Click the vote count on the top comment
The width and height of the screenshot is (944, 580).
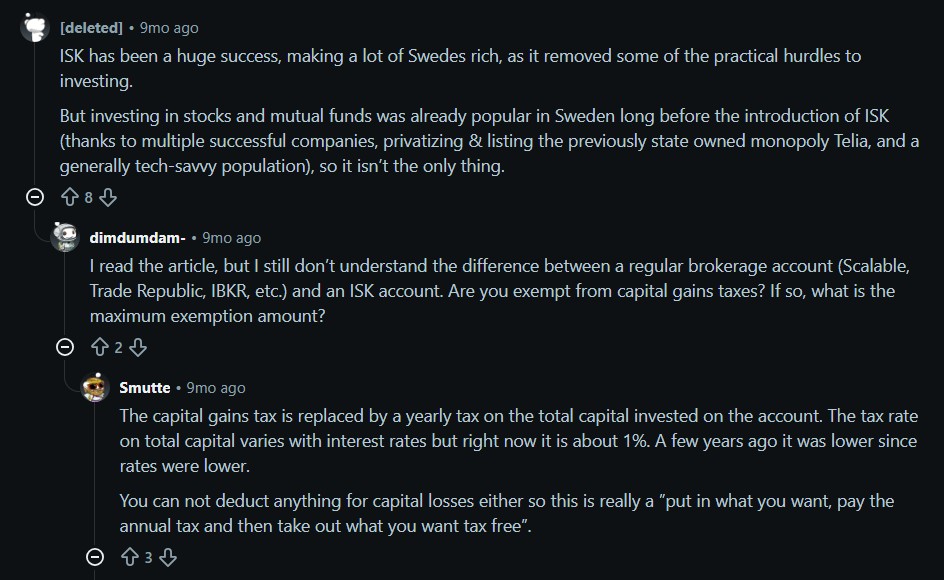(88, 197)
